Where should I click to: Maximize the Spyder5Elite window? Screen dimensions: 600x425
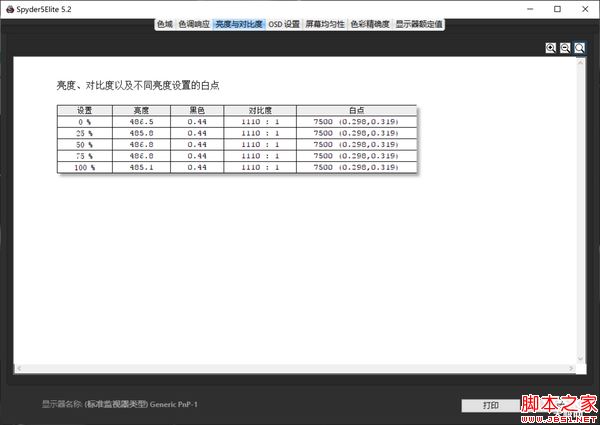point(558,9)
